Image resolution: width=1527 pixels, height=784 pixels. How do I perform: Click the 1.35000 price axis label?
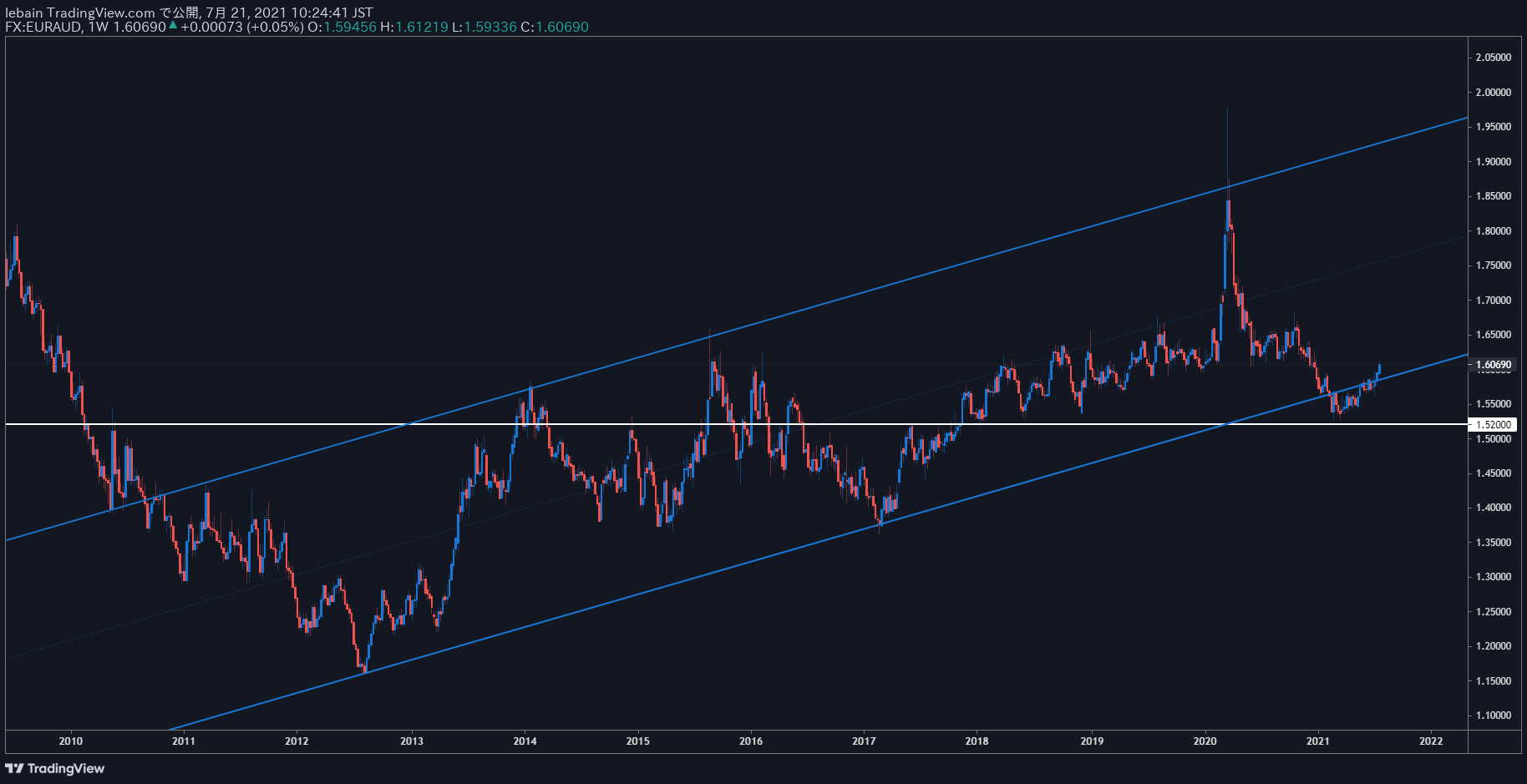tap(1493, 543)
